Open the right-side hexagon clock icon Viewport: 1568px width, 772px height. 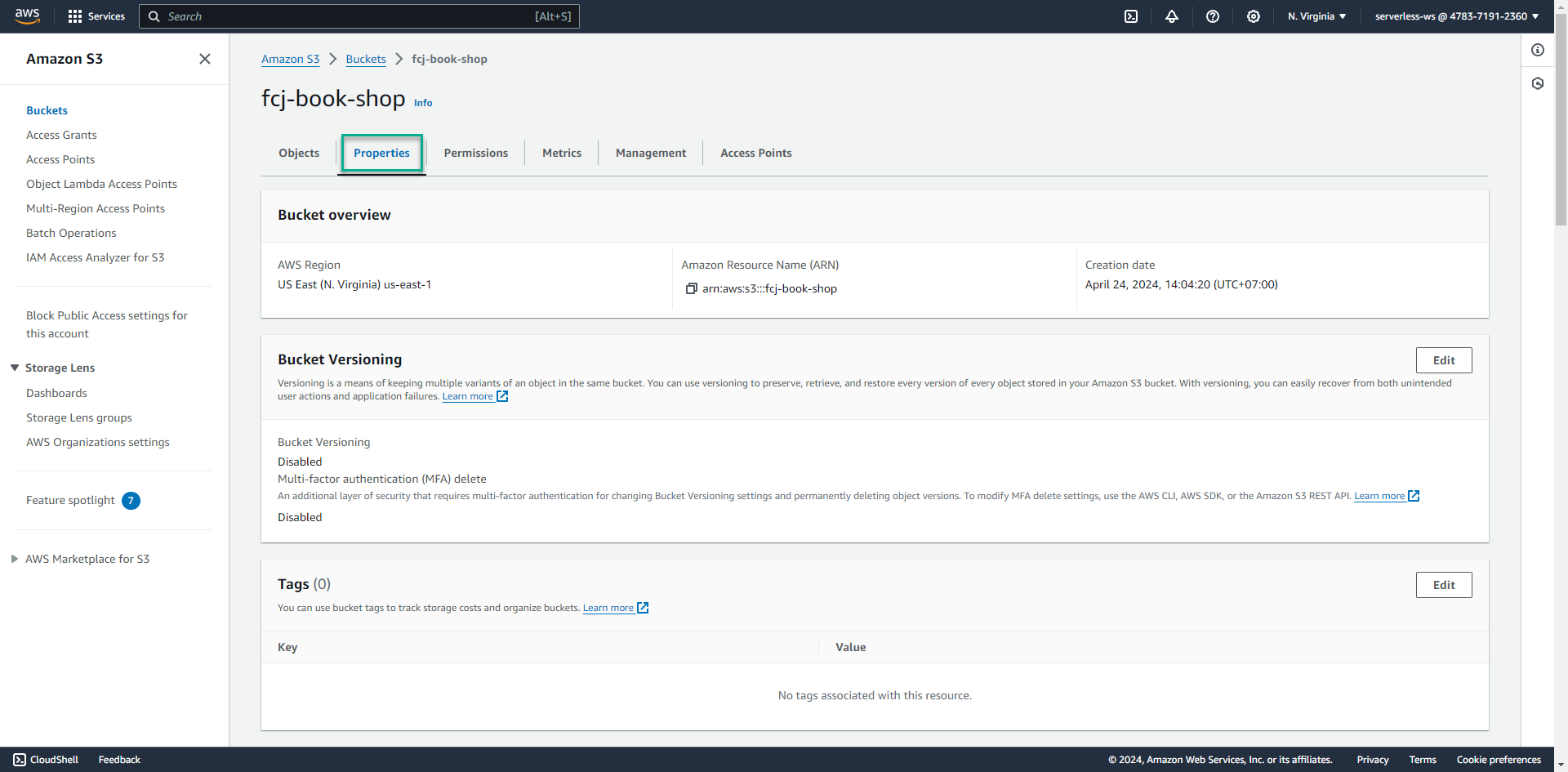[x=1538, y=83]
